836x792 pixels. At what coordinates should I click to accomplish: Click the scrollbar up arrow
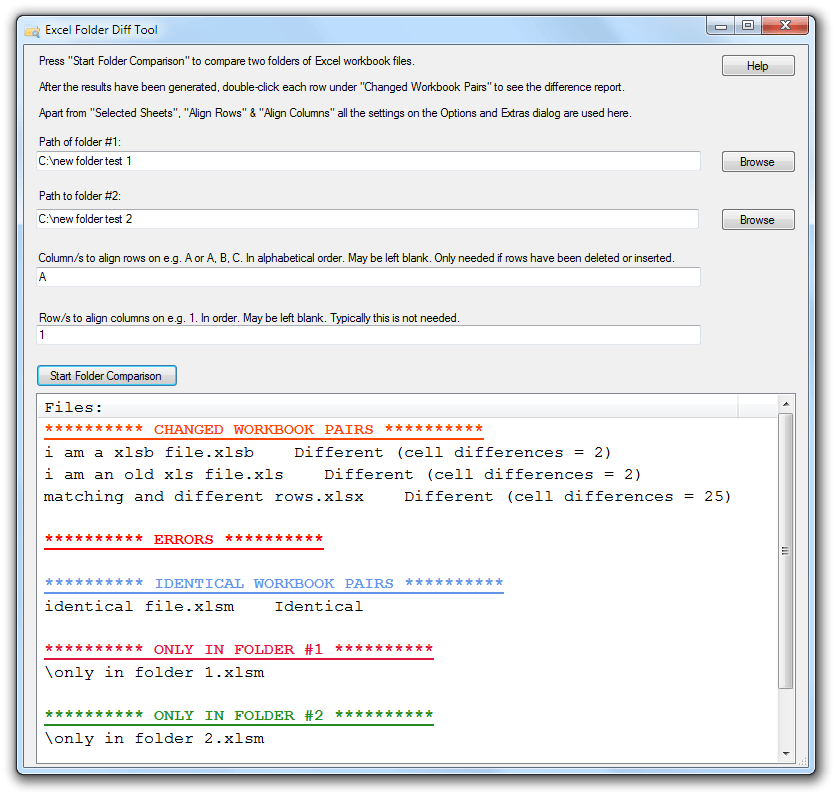pyautogui.click(x=786, y=402)
